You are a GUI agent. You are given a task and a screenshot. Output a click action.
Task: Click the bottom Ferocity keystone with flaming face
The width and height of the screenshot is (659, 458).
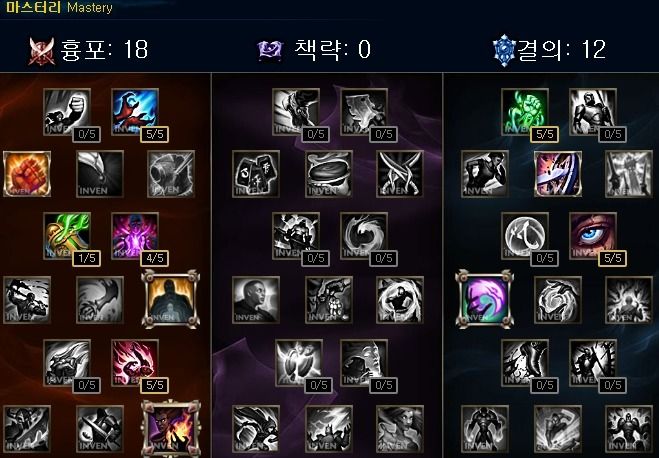click(170, 429)
